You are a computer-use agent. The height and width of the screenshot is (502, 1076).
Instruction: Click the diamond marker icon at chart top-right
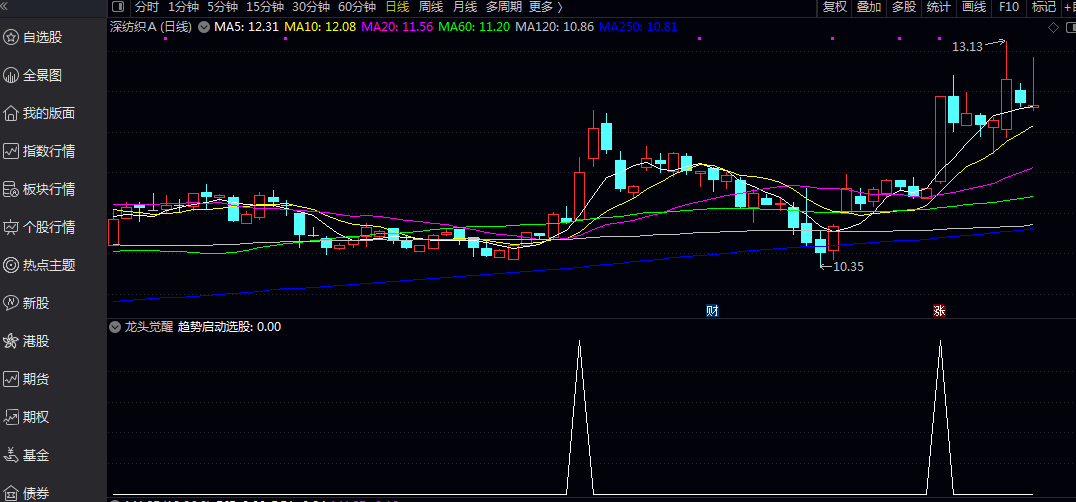(1052, 28)
